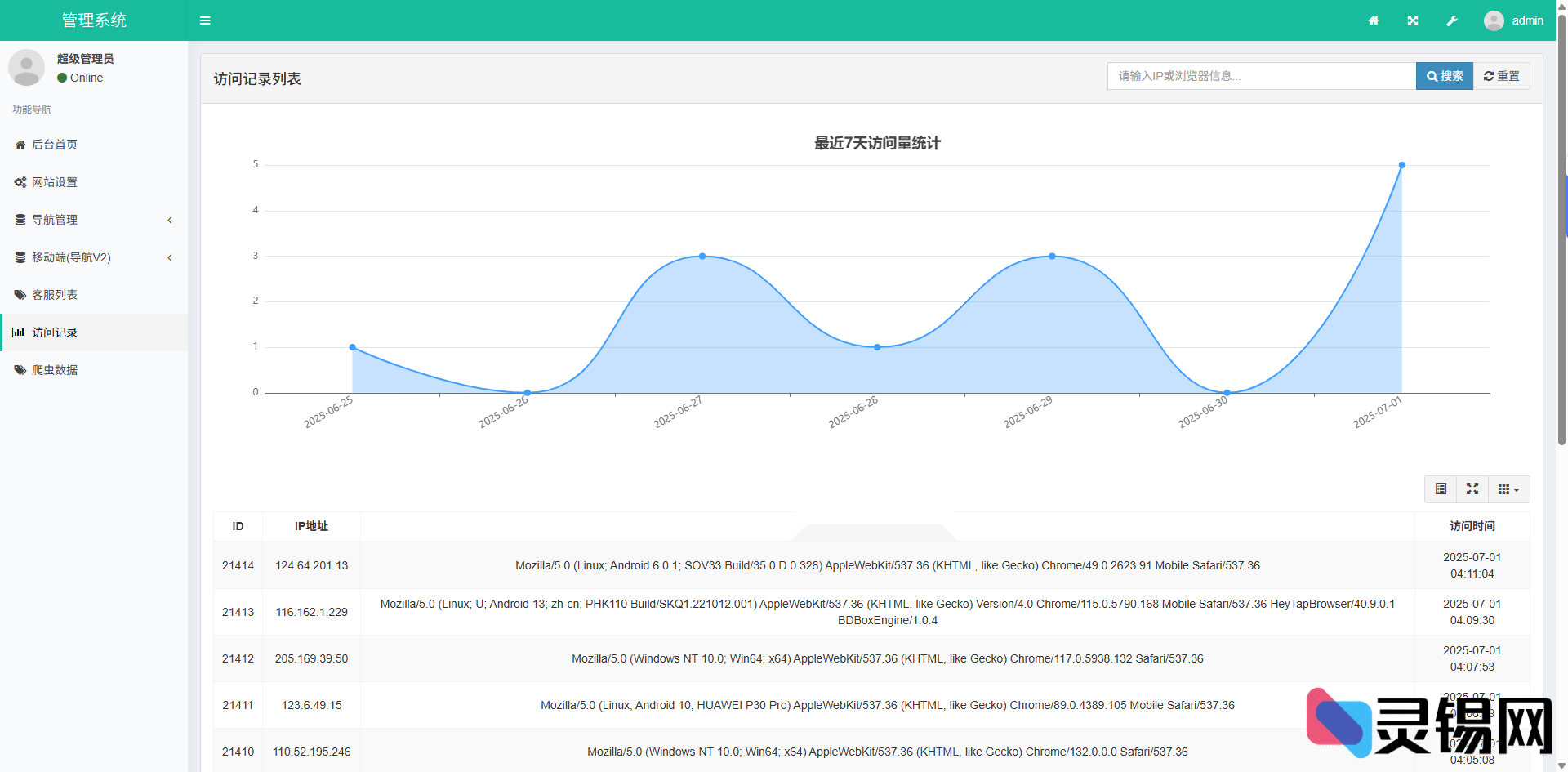Click the tag icon beside 客服列表
Viewport: 1568px width, 772px height.
pos(19,294)
